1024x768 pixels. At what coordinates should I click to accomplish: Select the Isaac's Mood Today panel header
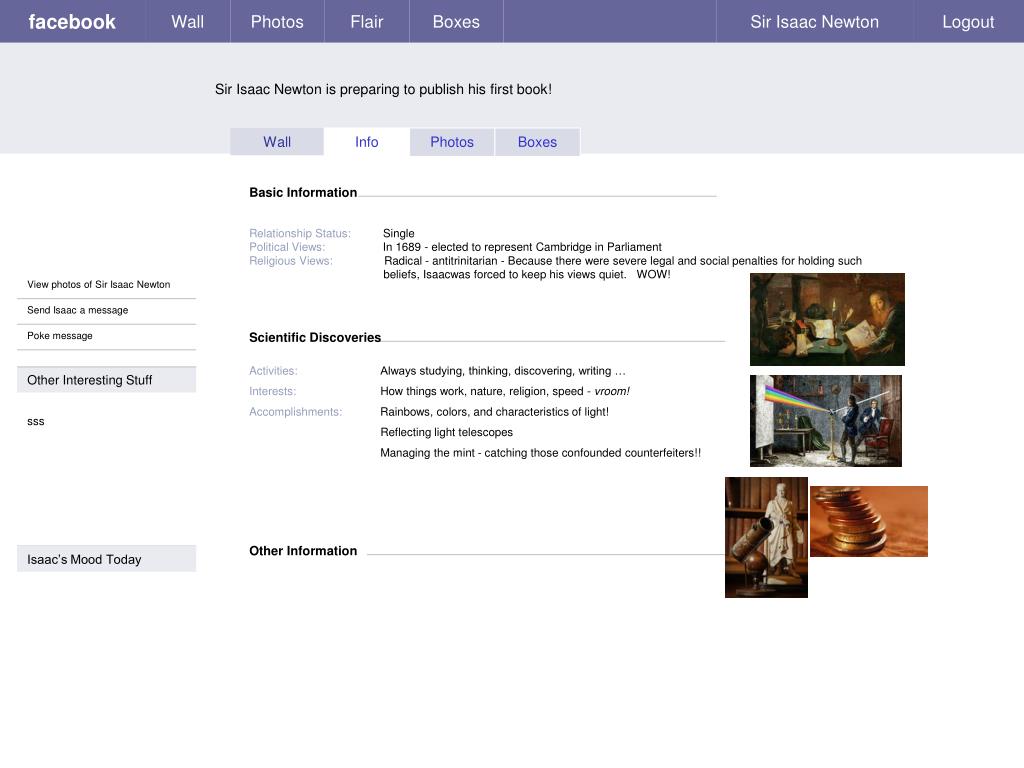pyautogui.click(x=106, y=559)
